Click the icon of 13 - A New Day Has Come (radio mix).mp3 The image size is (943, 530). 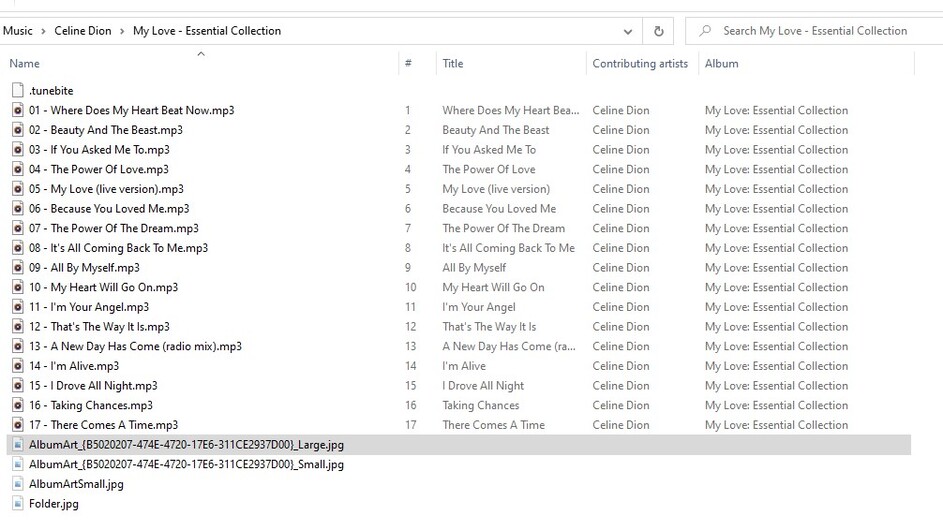pos(18,346)
